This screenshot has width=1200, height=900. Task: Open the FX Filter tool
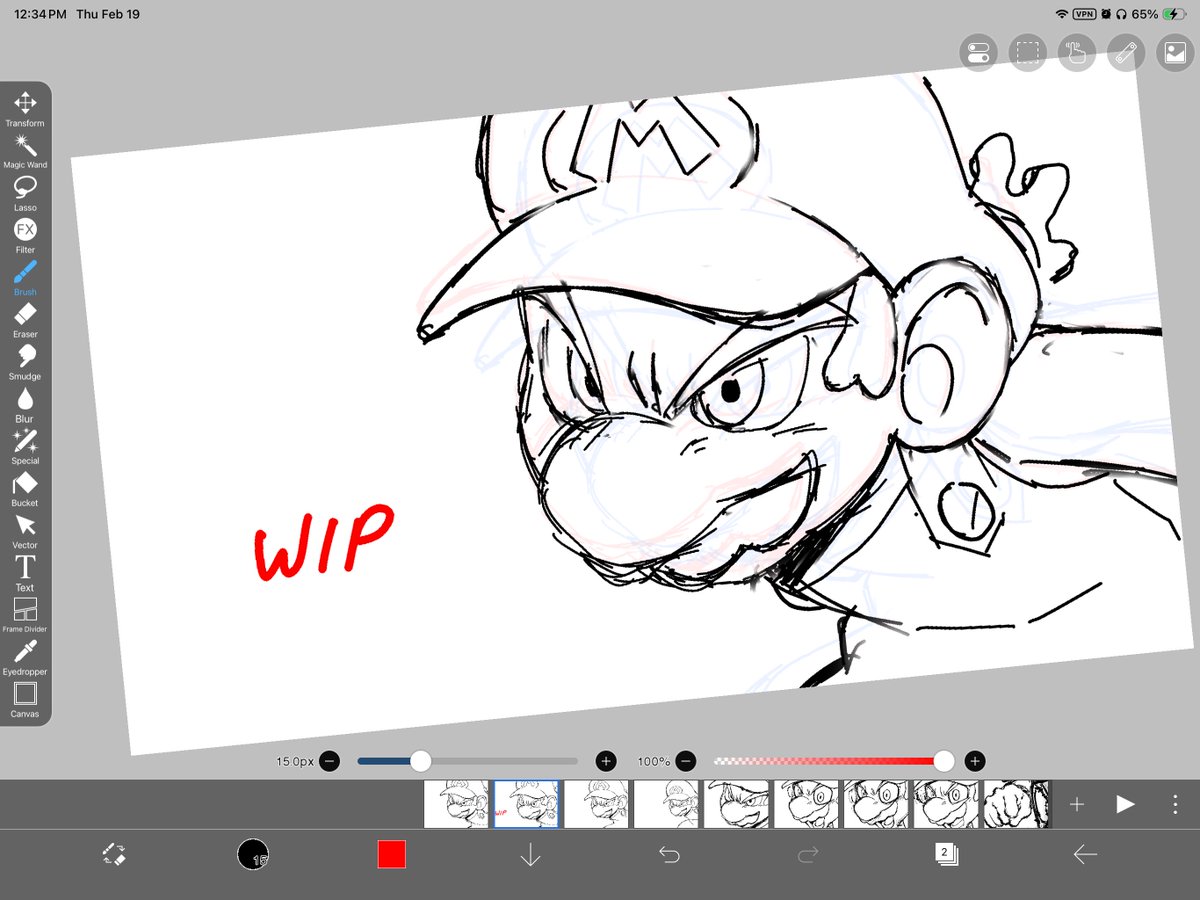[25, 235]
